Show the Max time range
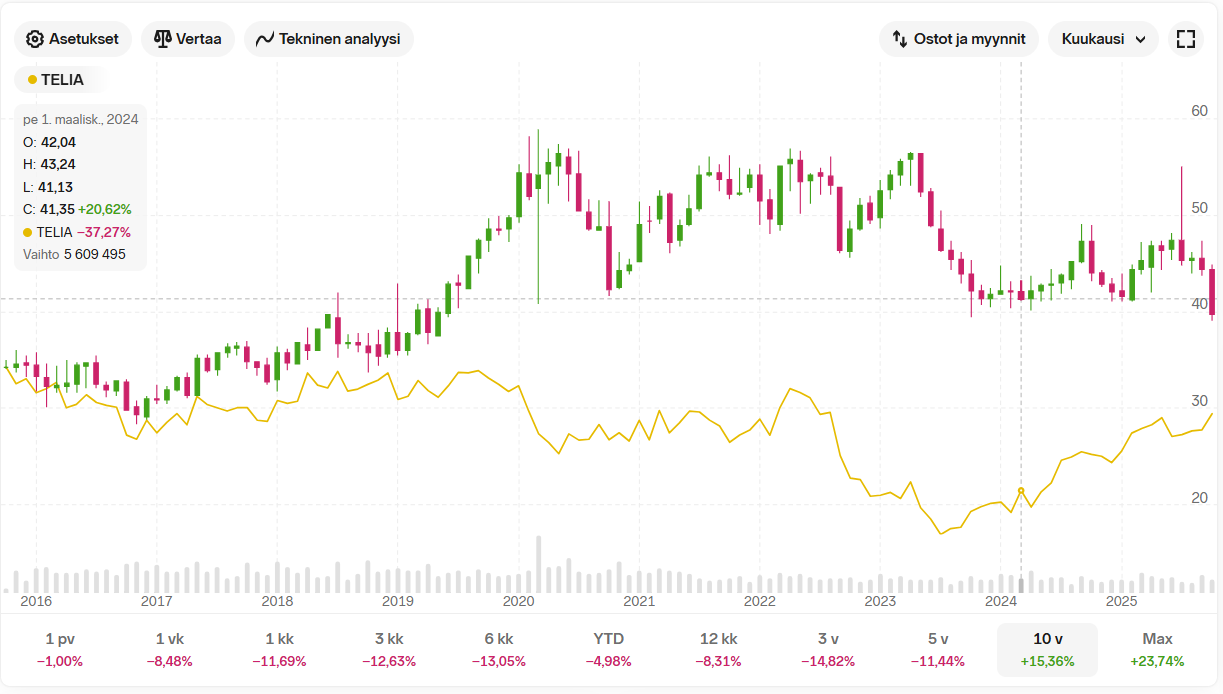This screenshot has height=694, width=1223. [x=1157, y=649]
